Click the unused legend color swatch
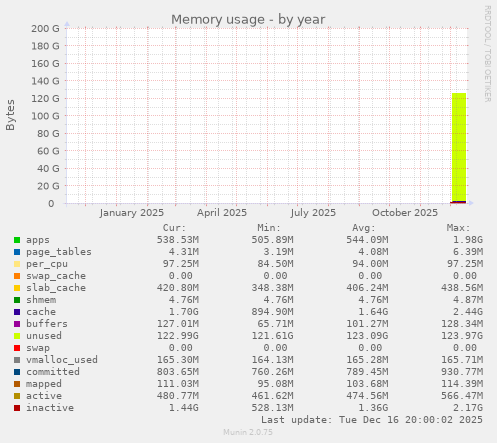Screen dimensions: 497x443 [x=17, y=336]
